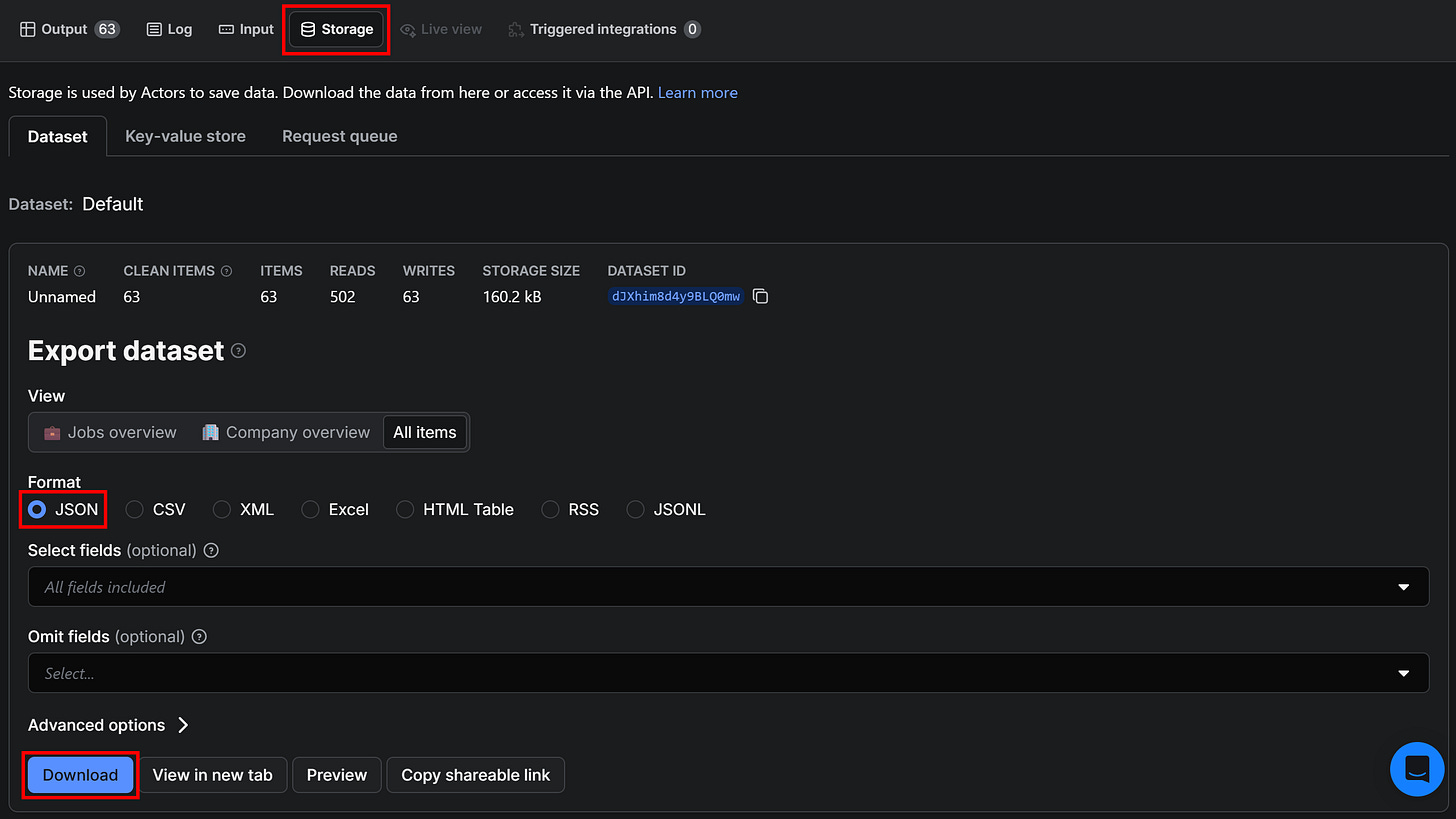Screen dimensions: 1456x819
Task: Choose XML export format
Action: (x=243, y=510)
